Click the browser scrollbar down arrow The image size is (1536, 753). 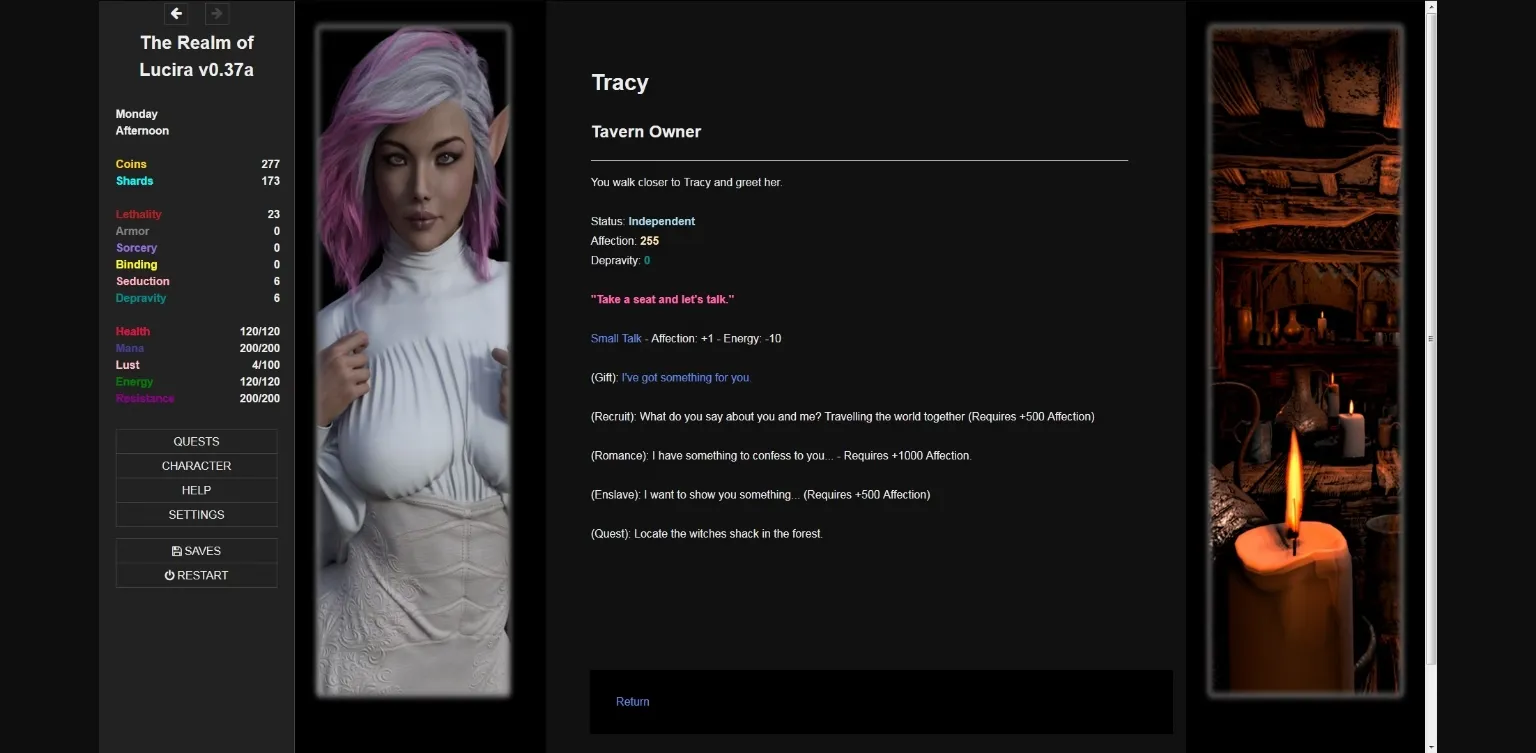(x=1430, y=746)
